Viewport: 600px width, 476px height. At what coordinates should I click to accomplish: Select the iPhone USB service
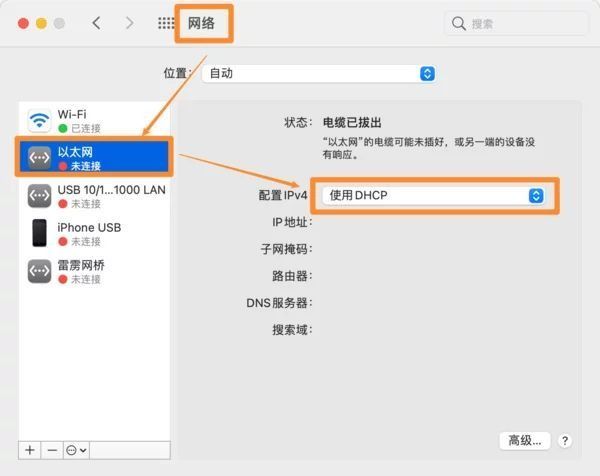95,233
